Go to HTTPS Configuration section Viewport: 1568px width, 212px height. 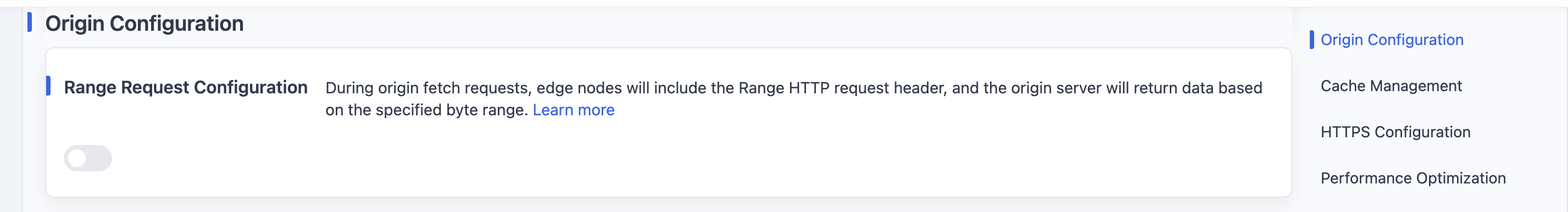click(1395, 132)
